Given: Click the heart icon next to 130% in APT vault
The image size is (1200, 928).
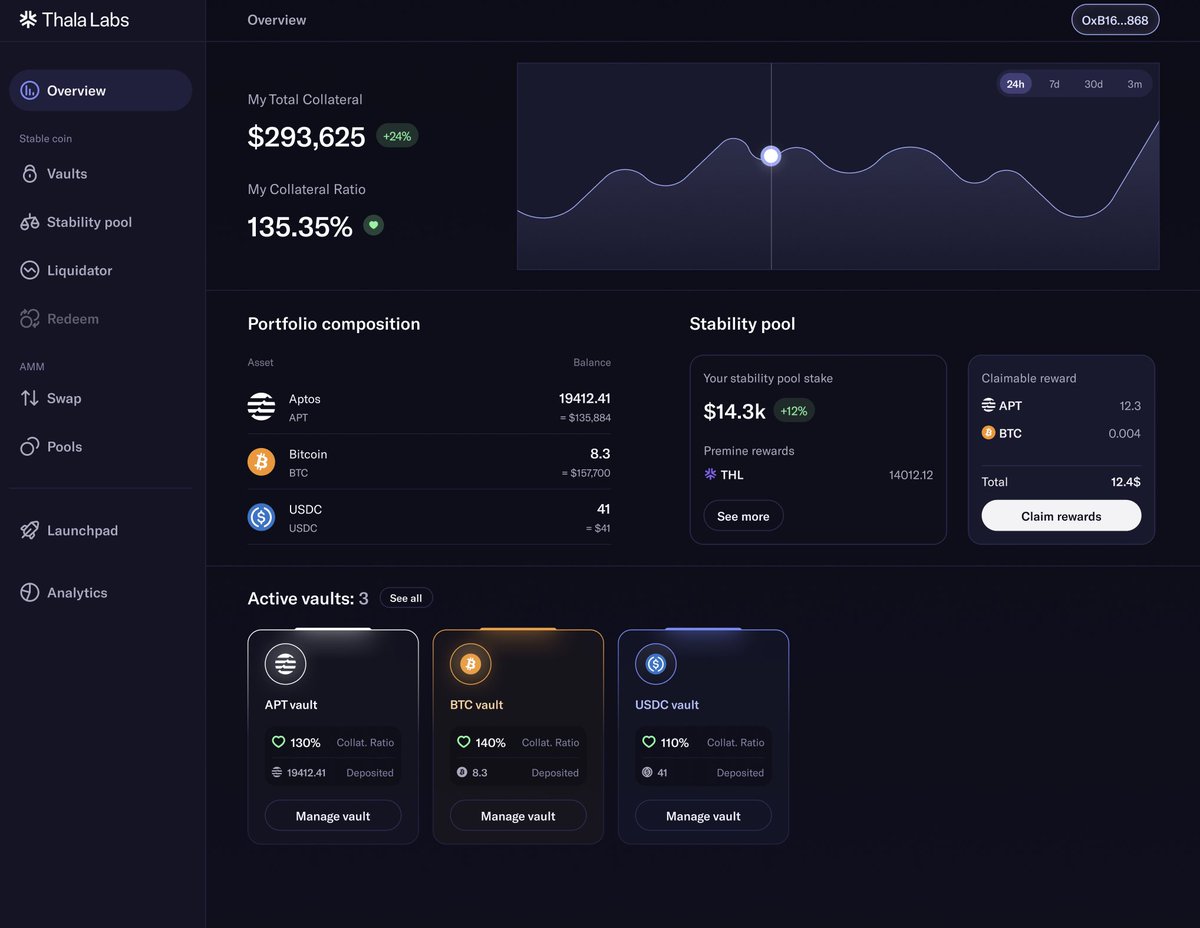Looking at the screenshot, I should (278, 742).
